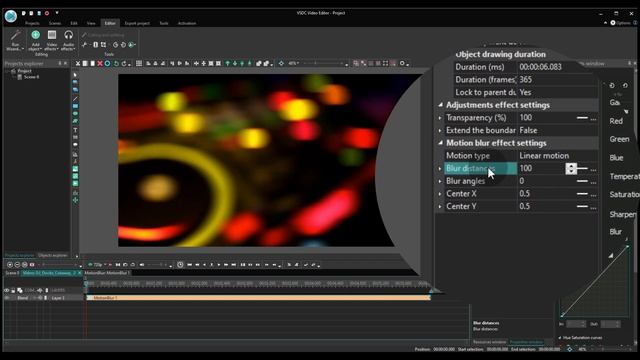
Task: Switch to Resources window tab
Action: 489,342
